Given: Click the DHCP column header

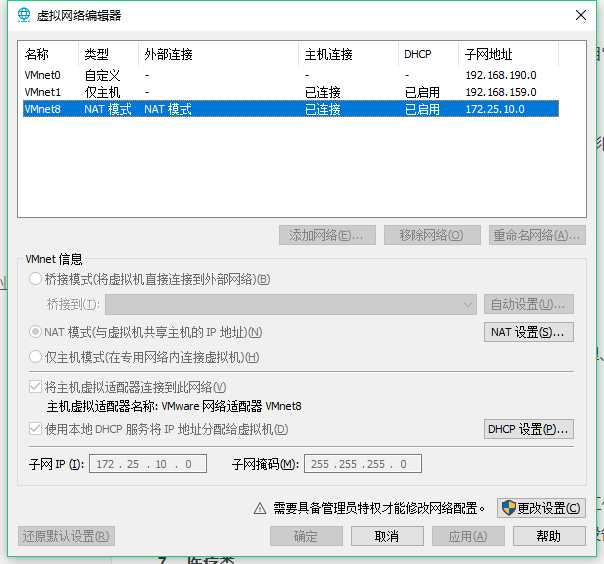Looking at the screenshot, I should (x=428, y=54).
